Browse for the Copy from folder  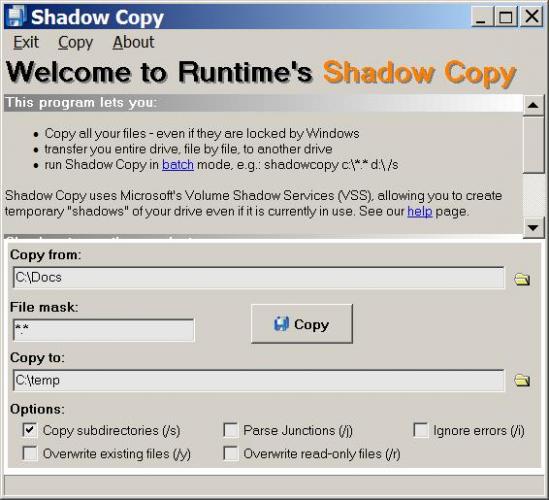coord(522,279)
